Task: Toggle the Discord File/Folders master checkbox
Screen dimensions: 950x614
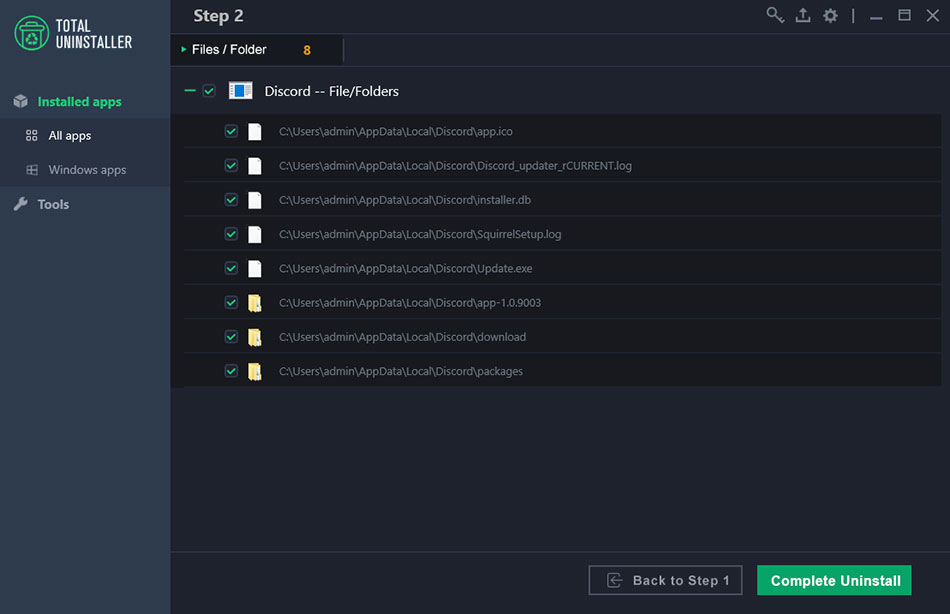Action: [209, 91]
